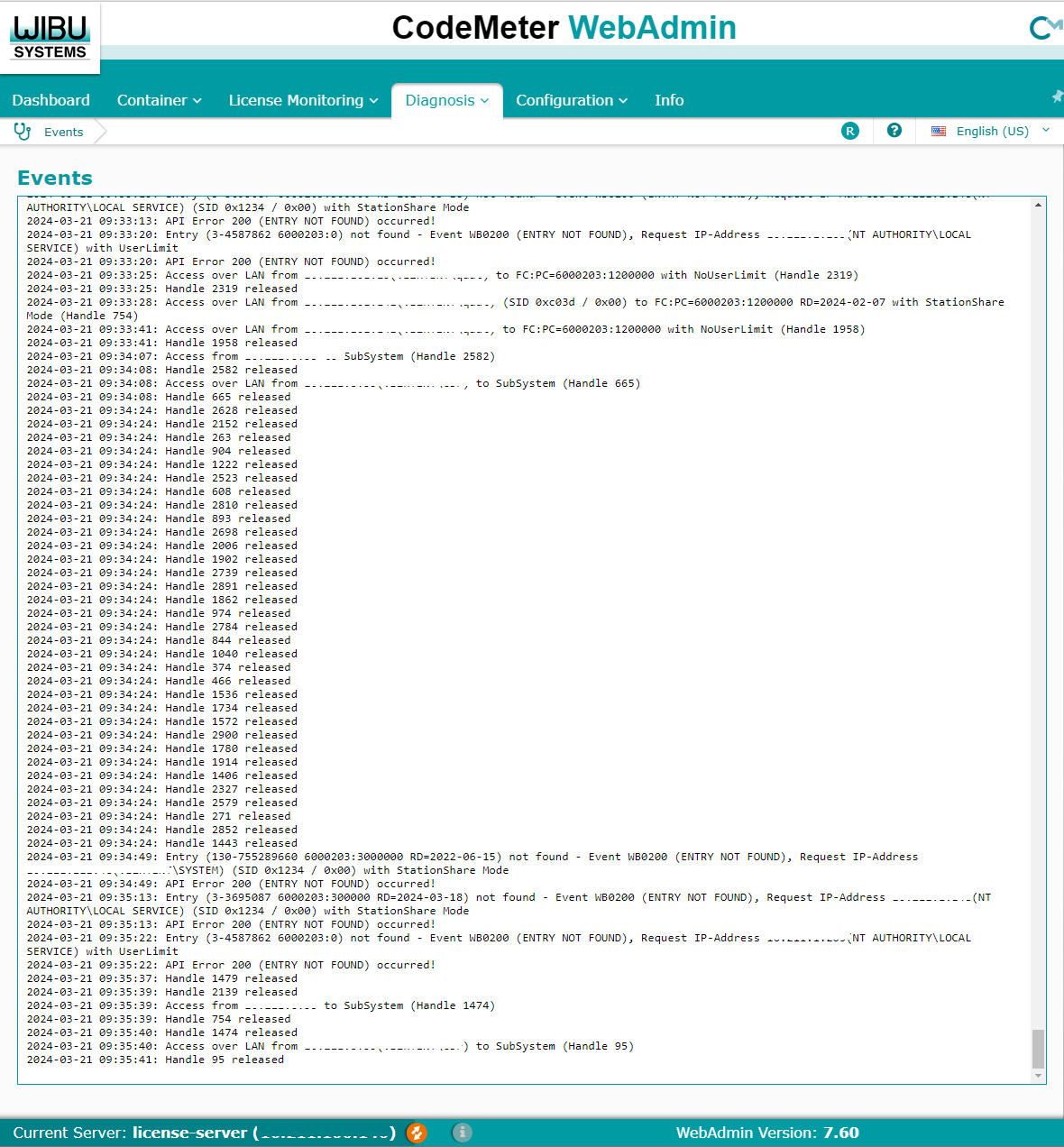The width and height of the screenshot is (1064, 1147).
Task: Click the Events breadcrumb link
Action: click(x=63, y=132)
